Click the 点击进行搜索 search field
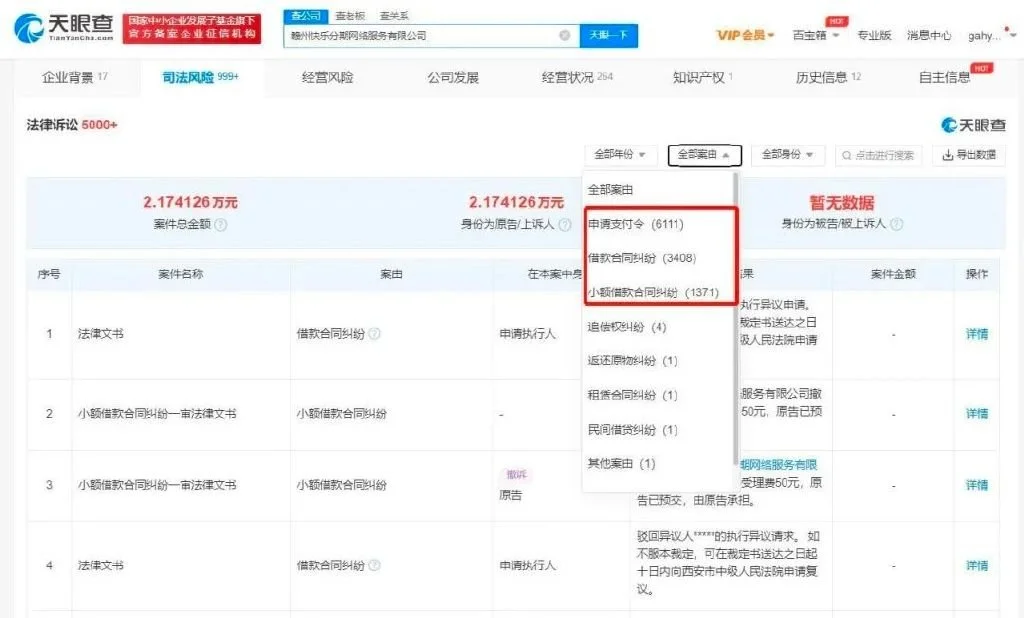The height and width of the screenshot is (618, 1024). click(x=879, y=155)
